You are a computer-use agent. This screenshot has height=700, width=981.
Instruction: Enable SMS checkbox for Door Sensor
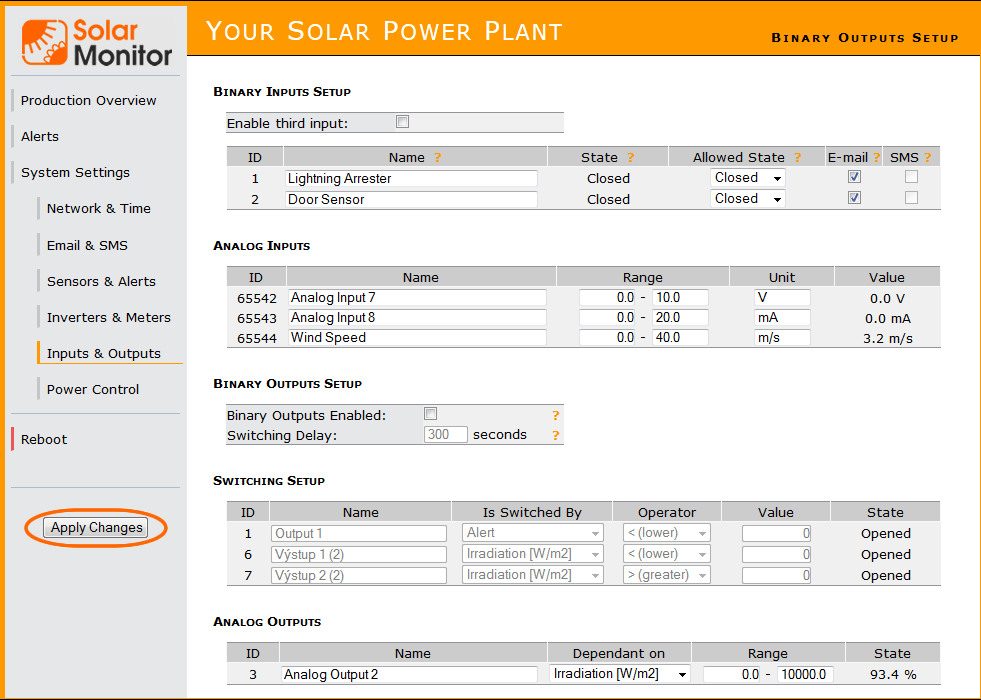911,198
